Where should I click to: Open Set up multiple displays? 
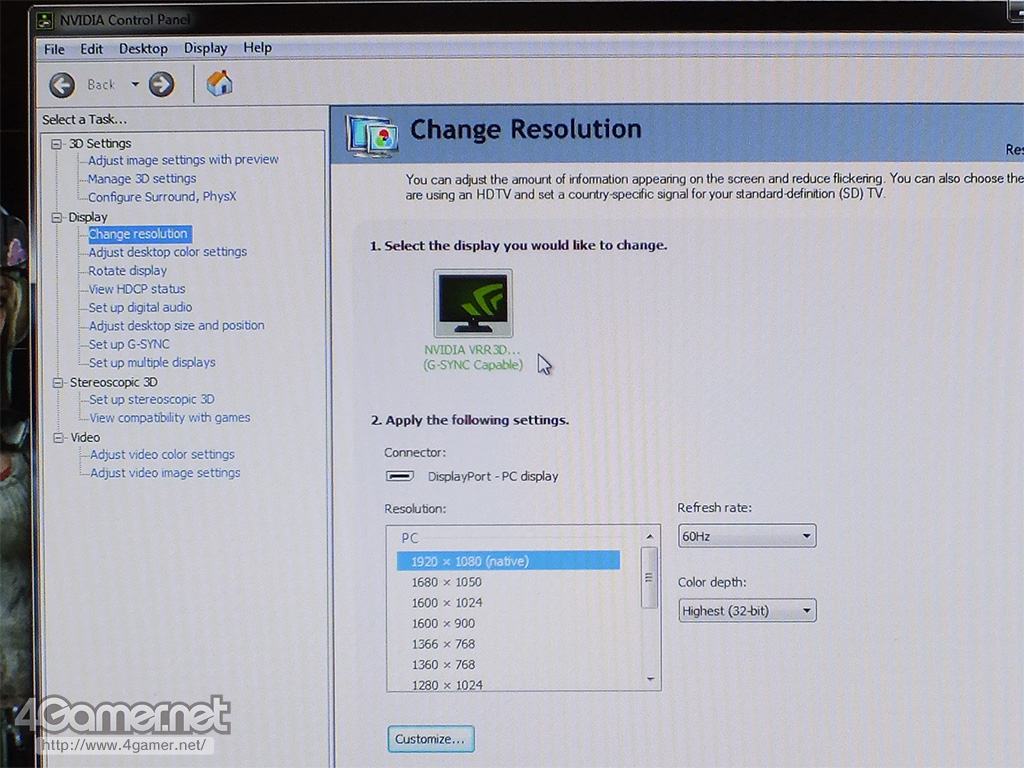[x=152, y=362]
